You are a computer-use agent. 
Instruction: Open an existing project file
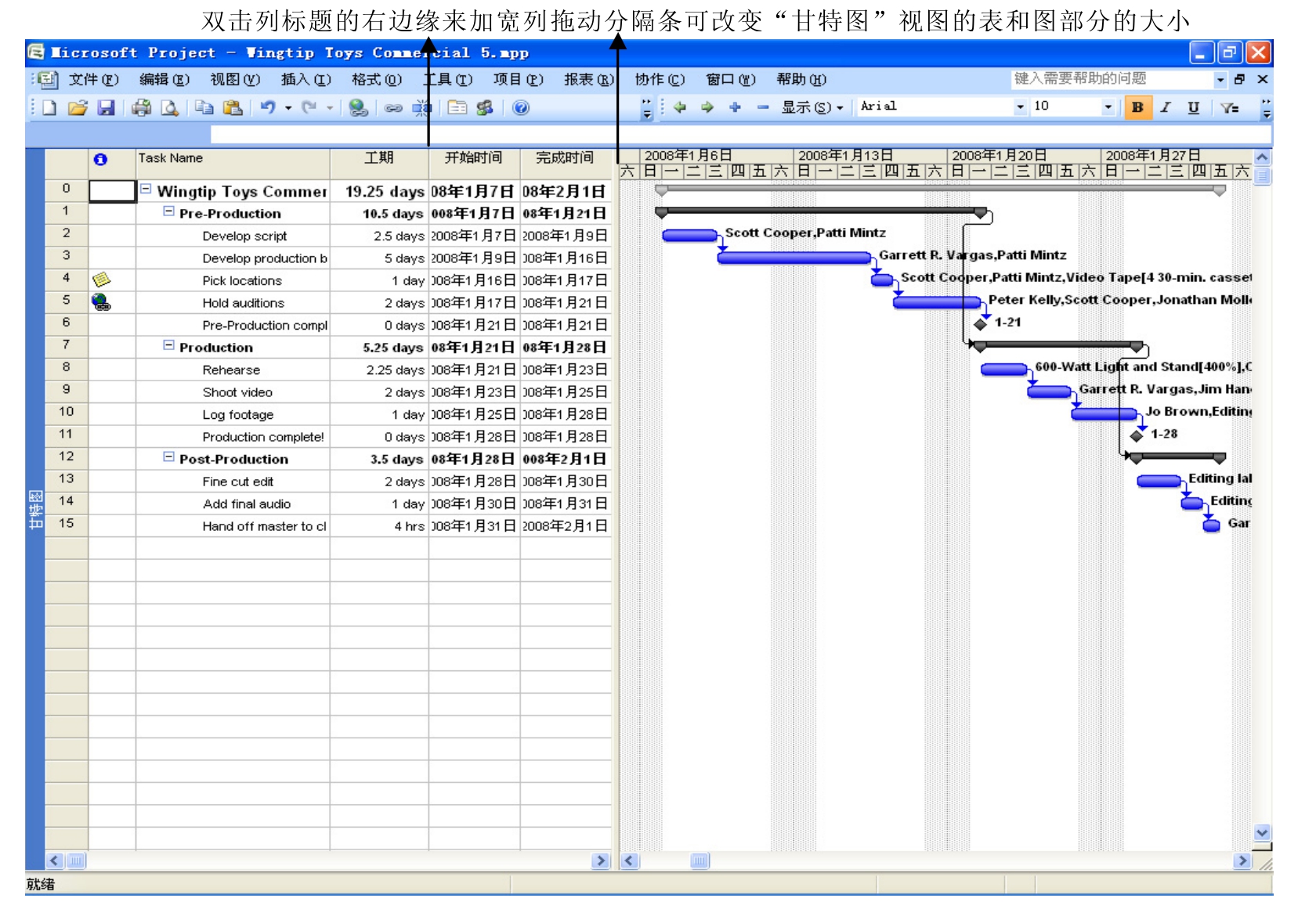[77, 108]
